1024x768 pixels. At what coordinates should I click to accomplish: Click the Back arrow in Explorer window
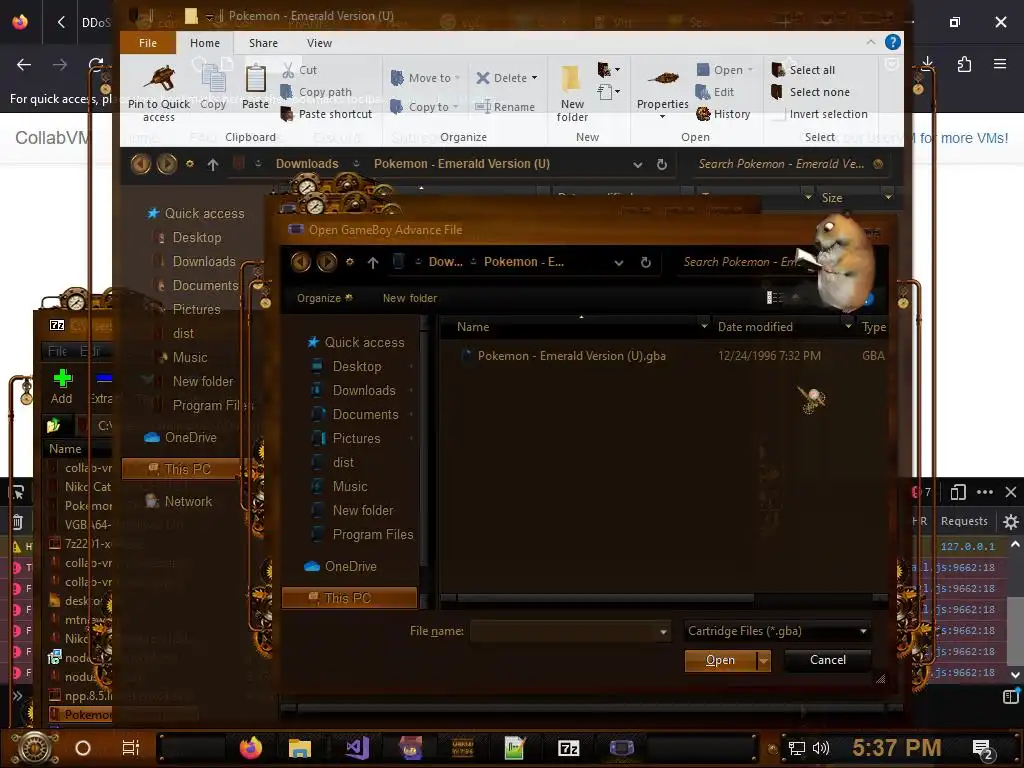(140, 164)
